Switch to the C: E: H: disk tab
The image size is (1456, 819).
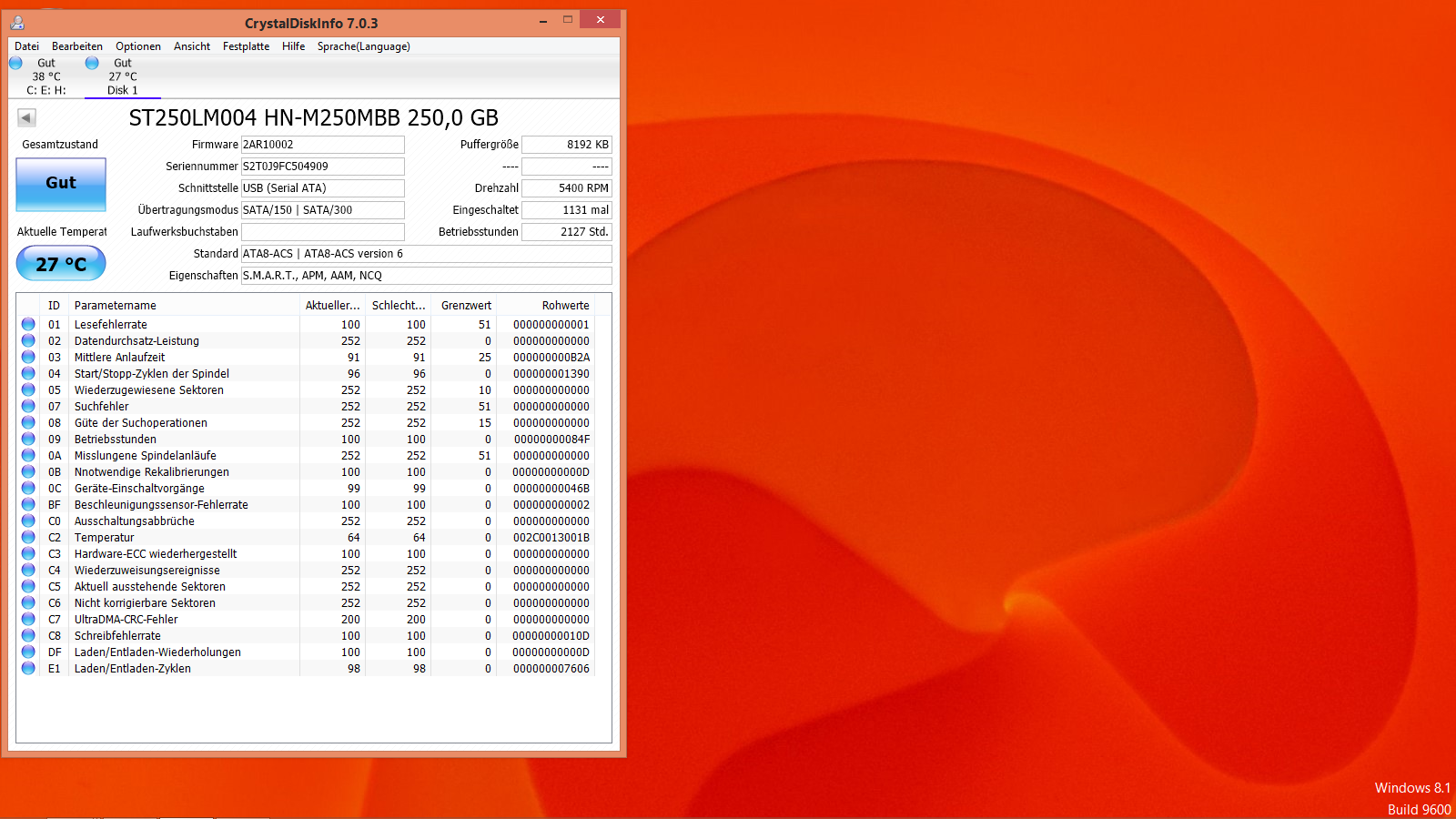pyautogui.click(x=46, y=76)
